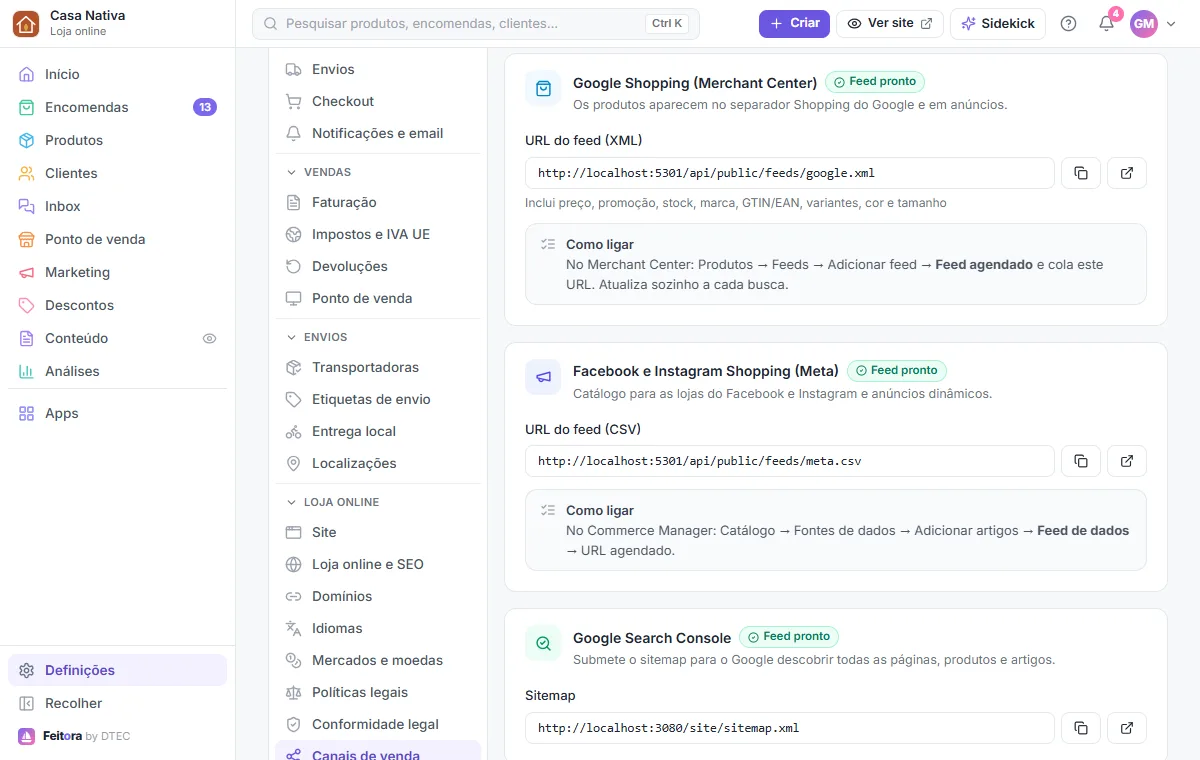
Task: Open Conteúdo in sidebar
Action: coord(117,338)
